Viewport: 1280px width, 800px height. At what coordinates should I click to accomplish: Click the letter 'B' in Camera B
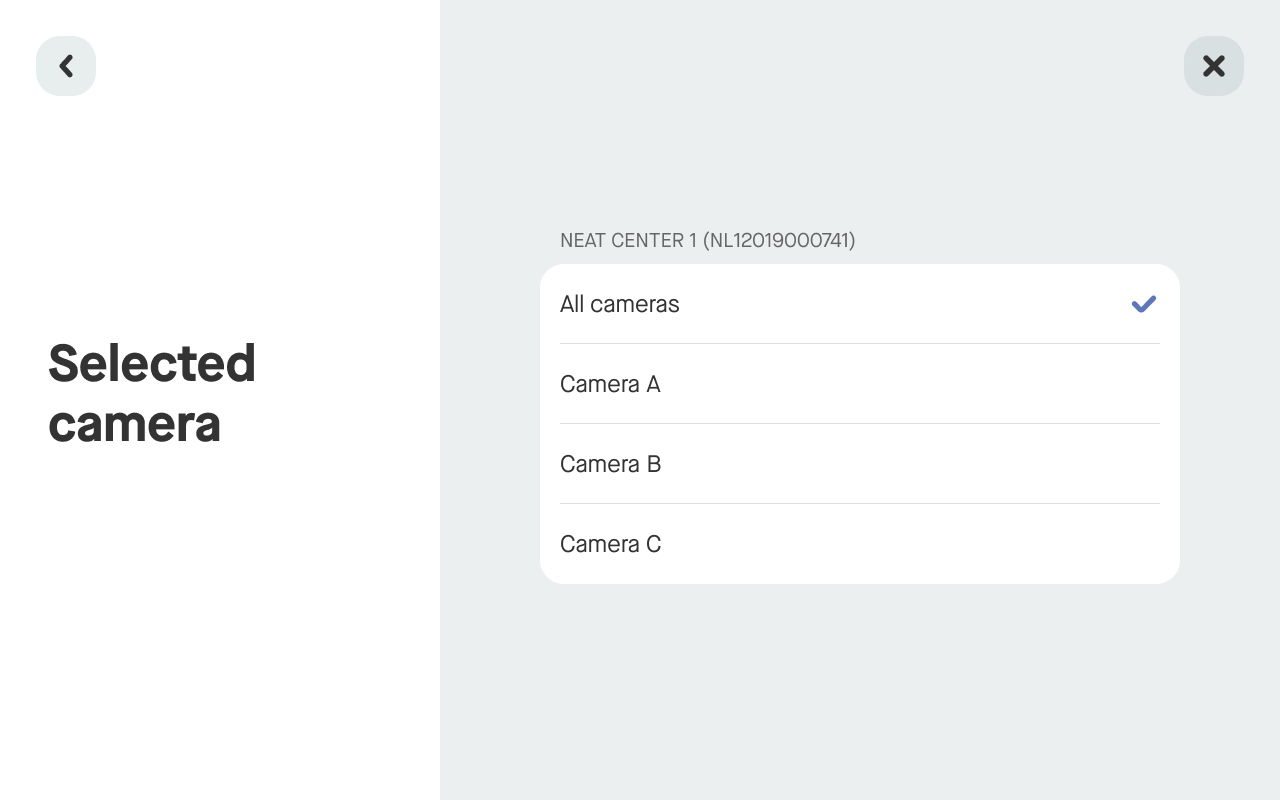coord(653,464)
